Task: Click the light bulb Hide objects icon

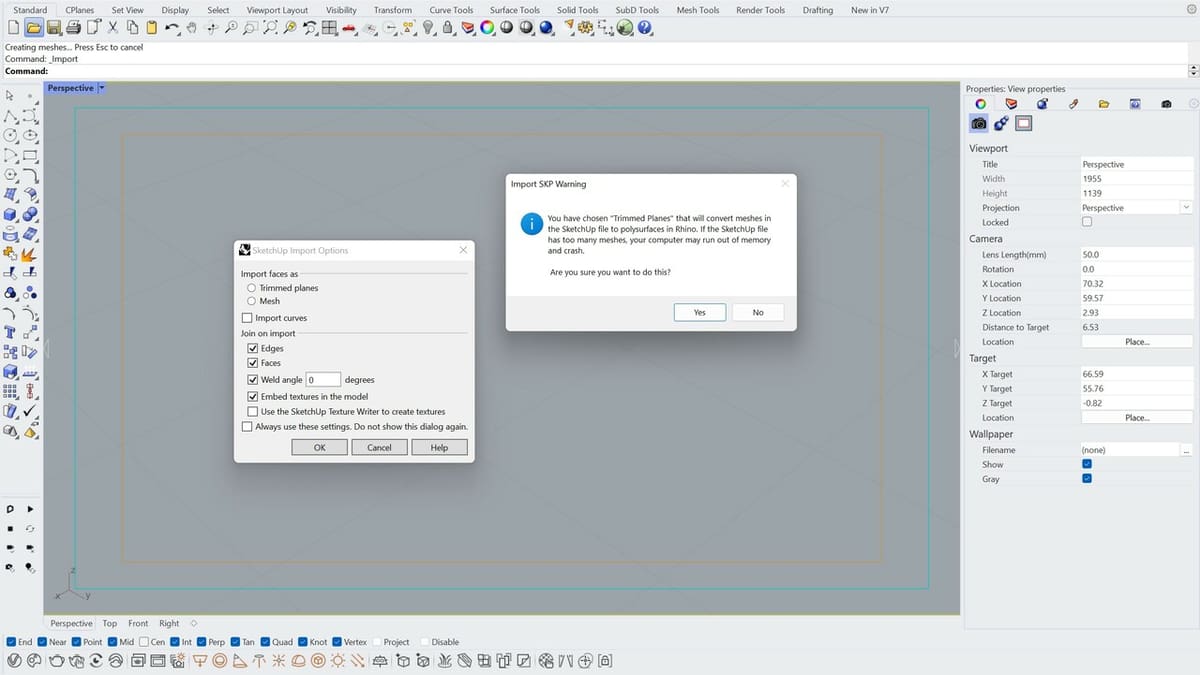Action: tap(428, 28)
